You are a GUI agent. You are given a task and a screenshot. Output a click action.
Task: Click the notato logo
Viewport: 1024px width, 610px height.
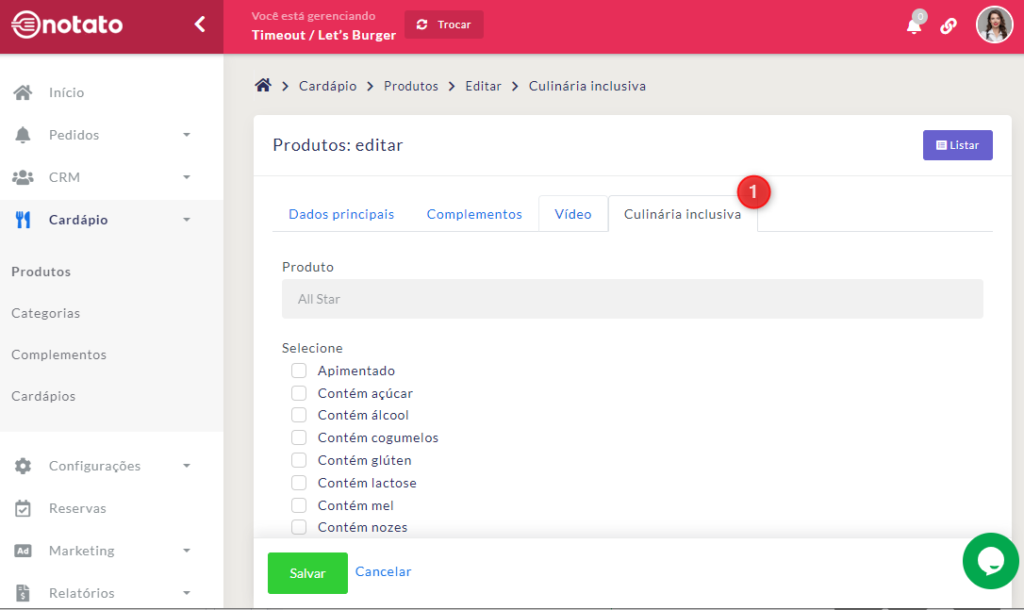tap(67, 25)
